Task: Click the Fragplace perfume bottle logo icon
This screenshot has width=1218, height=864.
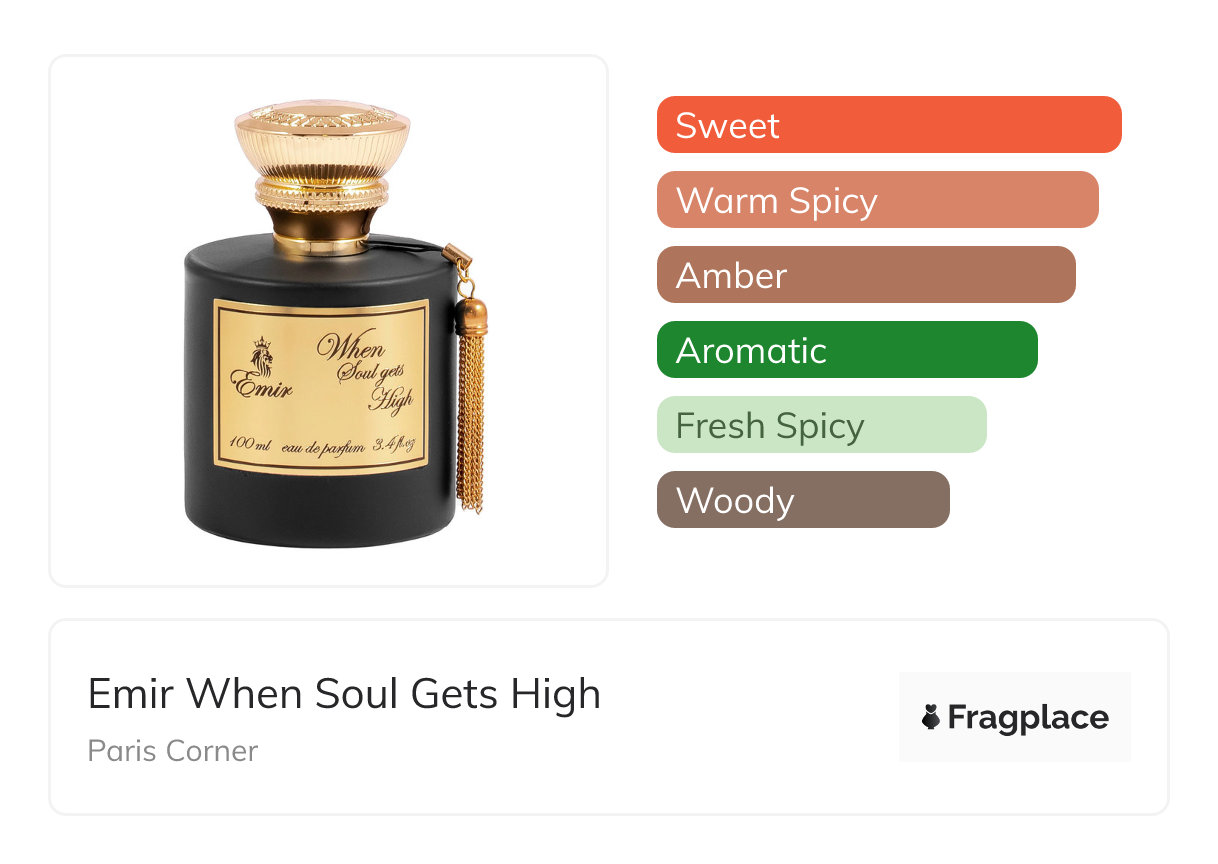Action: [x=931, y=718]
